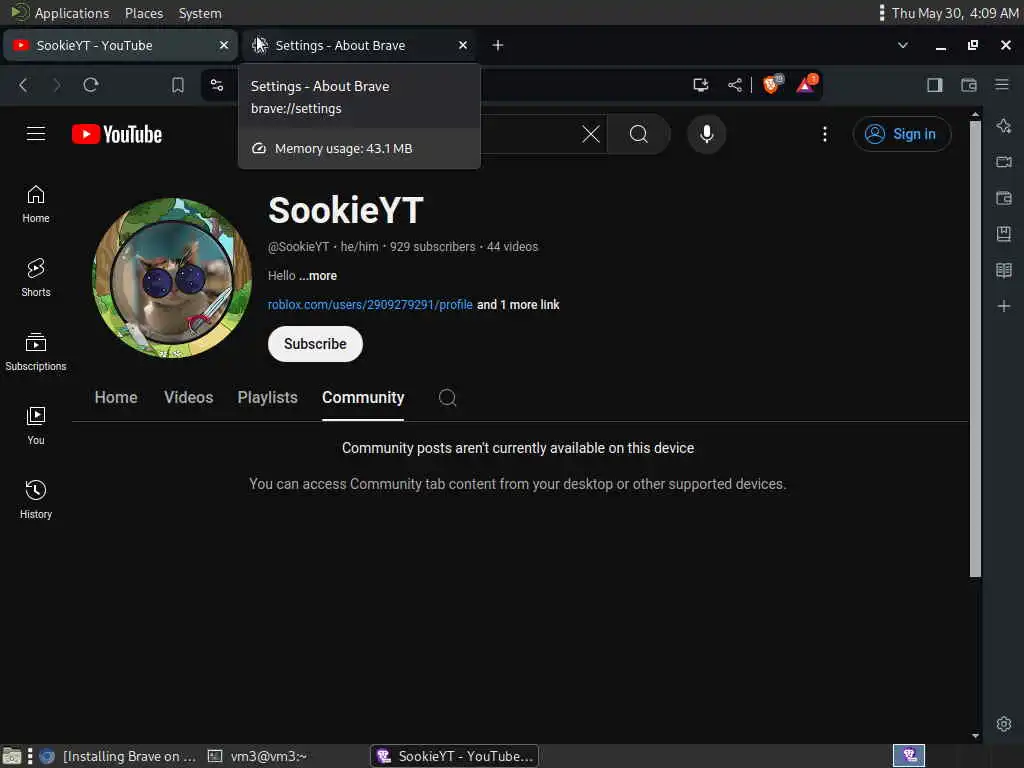Click the SookieYT - YouTube taskbar item
Screen dimensions: 1024x768
pyautogui.click(x=455, y=756)
